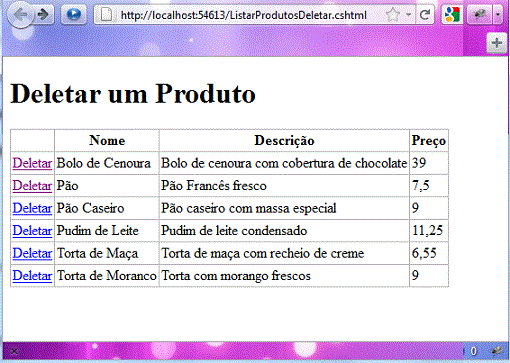Viewport: 510px width, 363px height.
Task: Click description Pudim de leite condensado
Action: (x=234, y=231)
